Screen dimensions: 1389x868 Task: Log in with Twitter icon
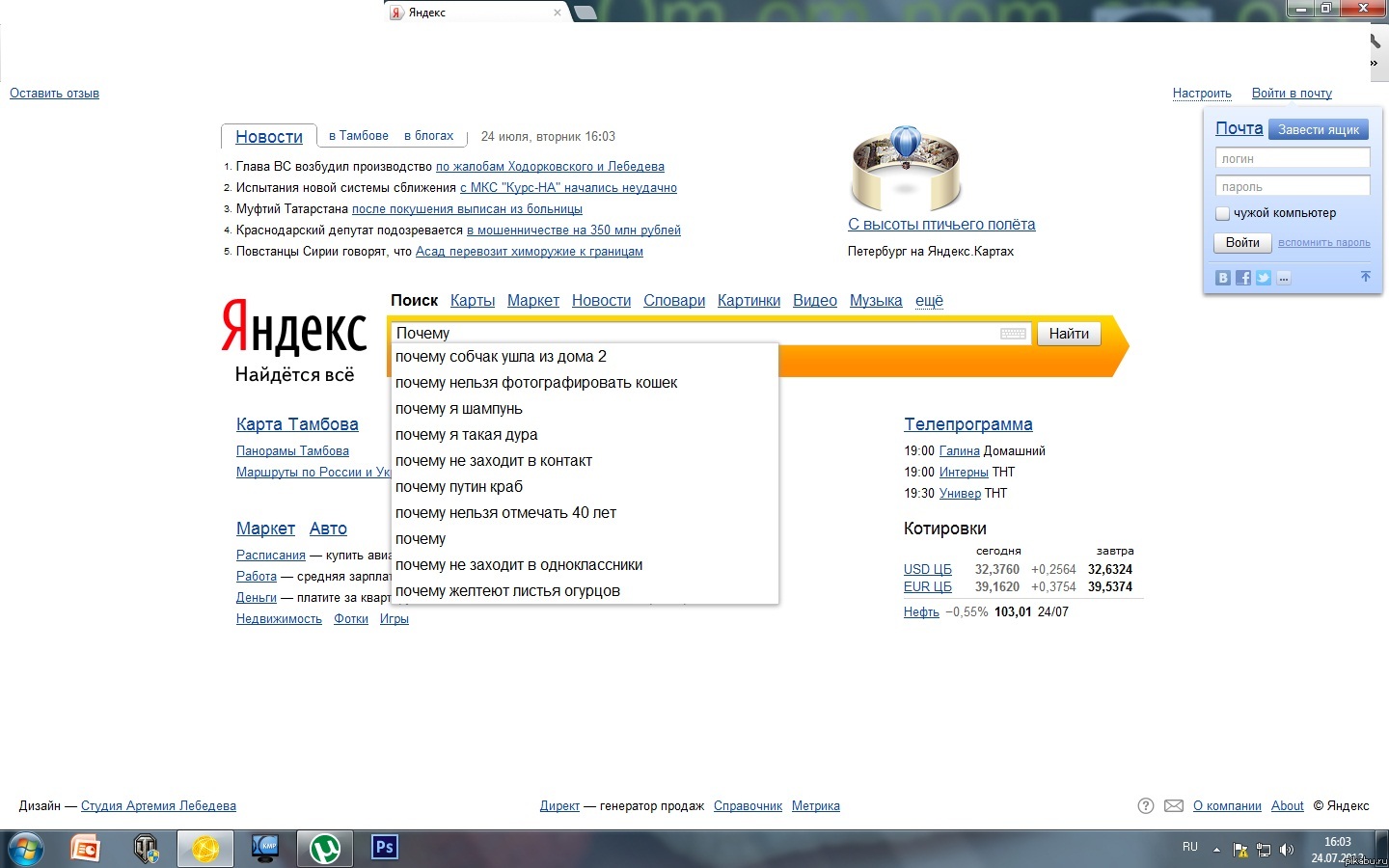pos(1264,278)
